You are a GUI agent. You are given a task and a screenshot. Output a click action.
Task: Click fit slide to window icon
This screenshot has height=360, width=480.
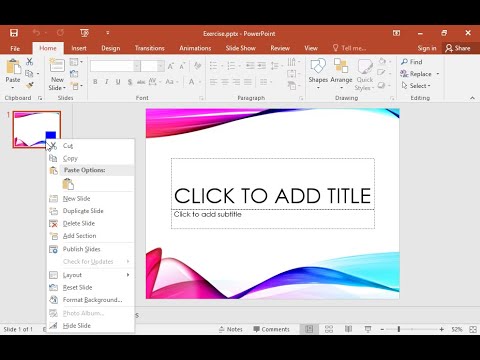[x=473, y=329]
